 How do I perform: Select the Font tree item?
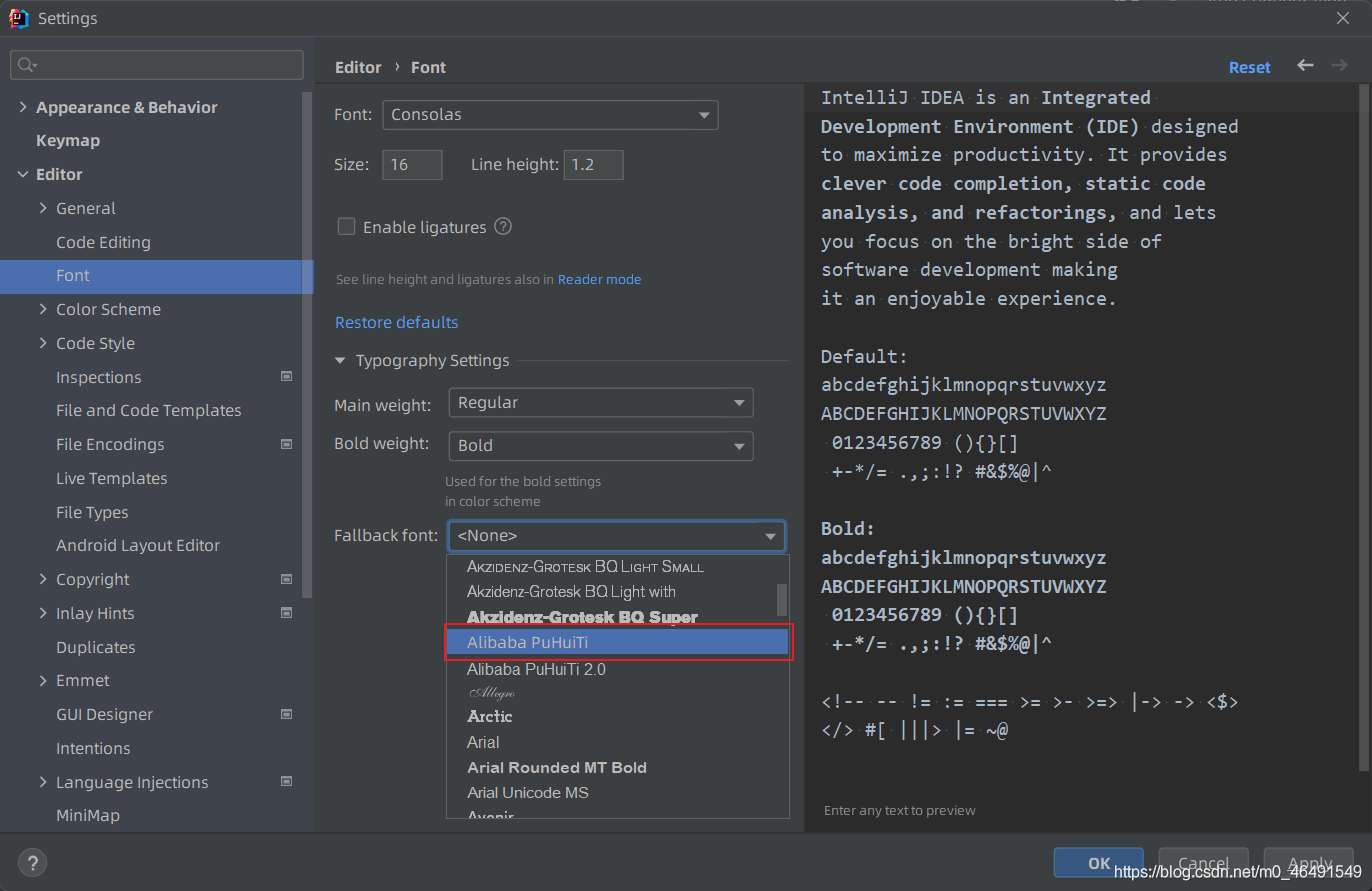point(156,276)
